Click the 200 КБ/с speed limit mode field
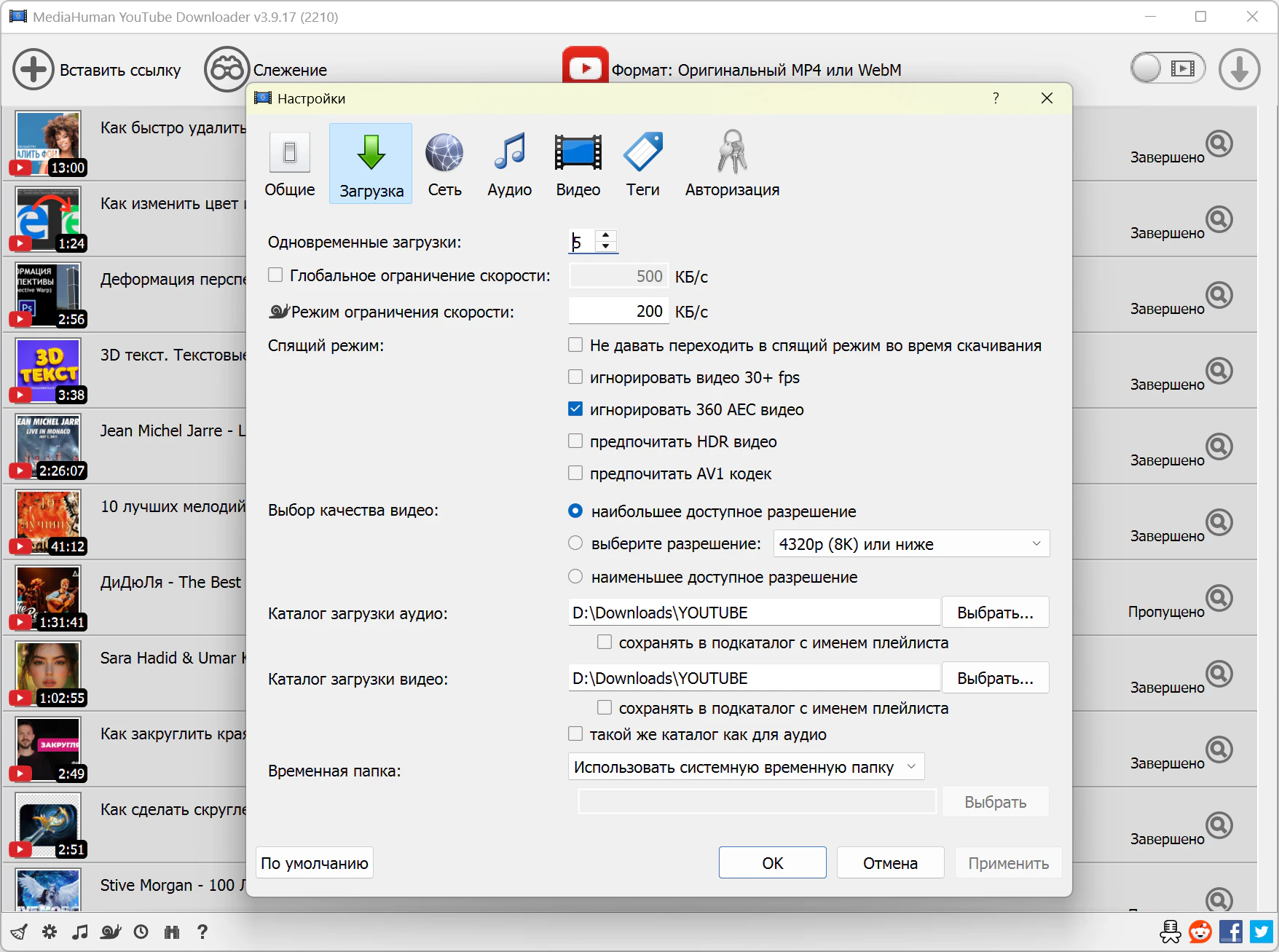This screenshot has height=952, width=1279. coord(618,311)
